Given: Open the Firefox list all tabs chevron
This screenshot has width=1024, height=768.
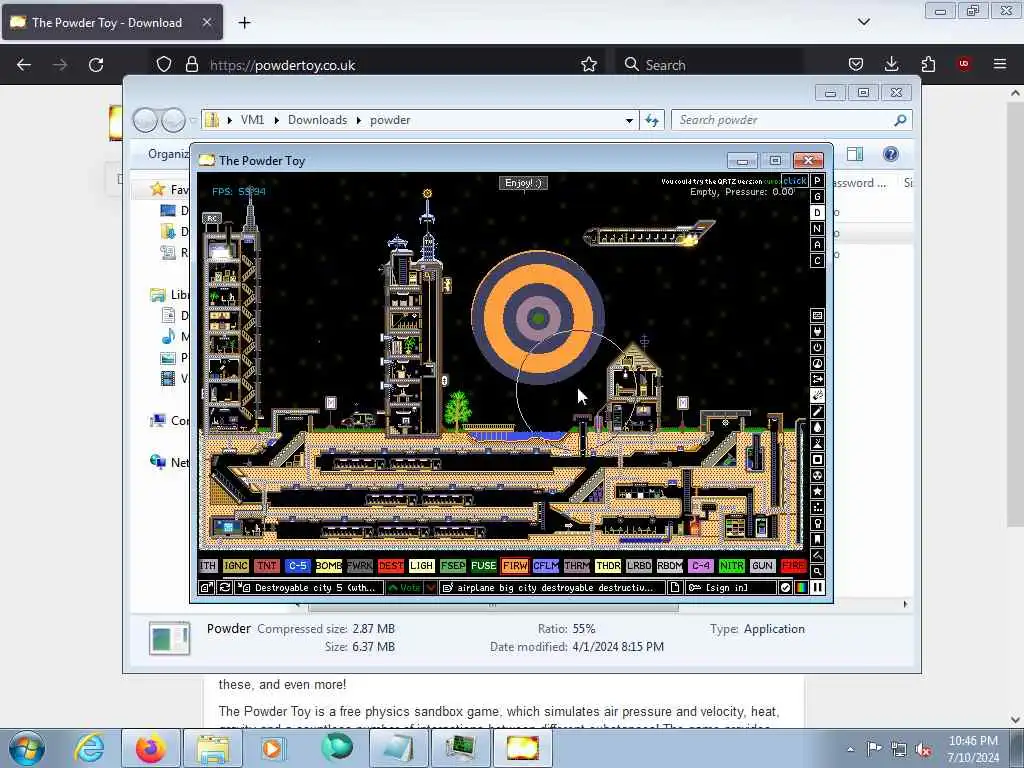Looking at the screenshot, I should [x=864, y=22].
